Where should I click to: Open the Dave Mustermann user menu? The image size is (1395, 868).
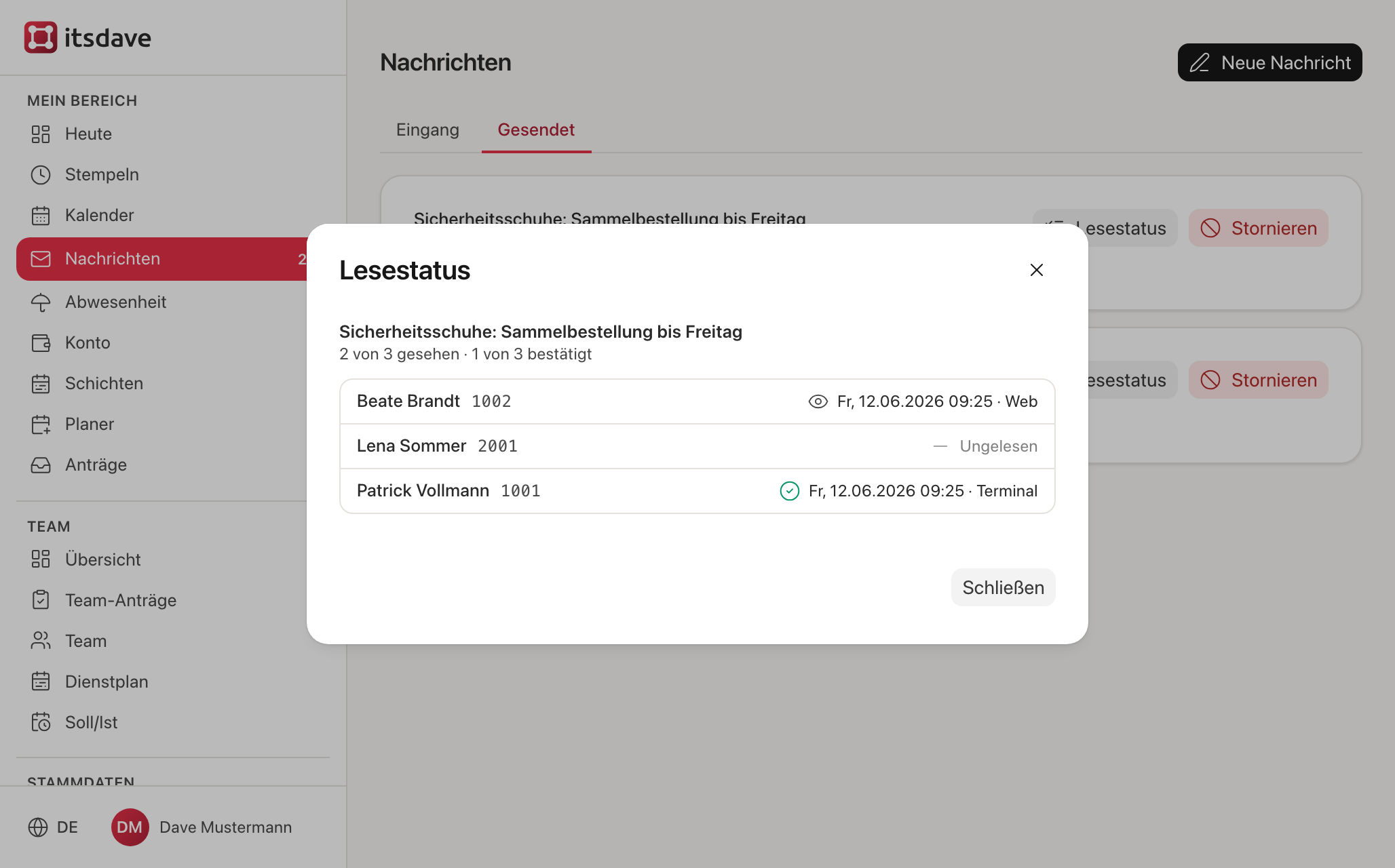[x=202, y=827]
